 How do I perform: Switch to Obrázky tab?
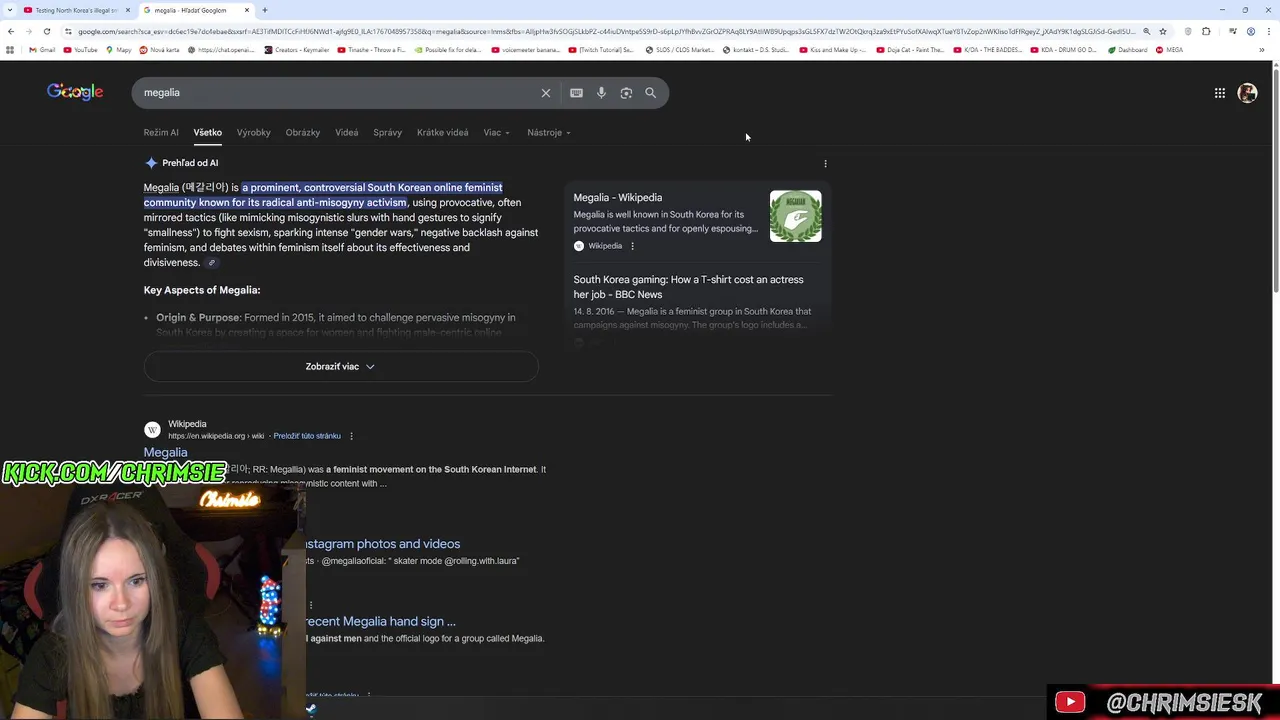point(303,132)
